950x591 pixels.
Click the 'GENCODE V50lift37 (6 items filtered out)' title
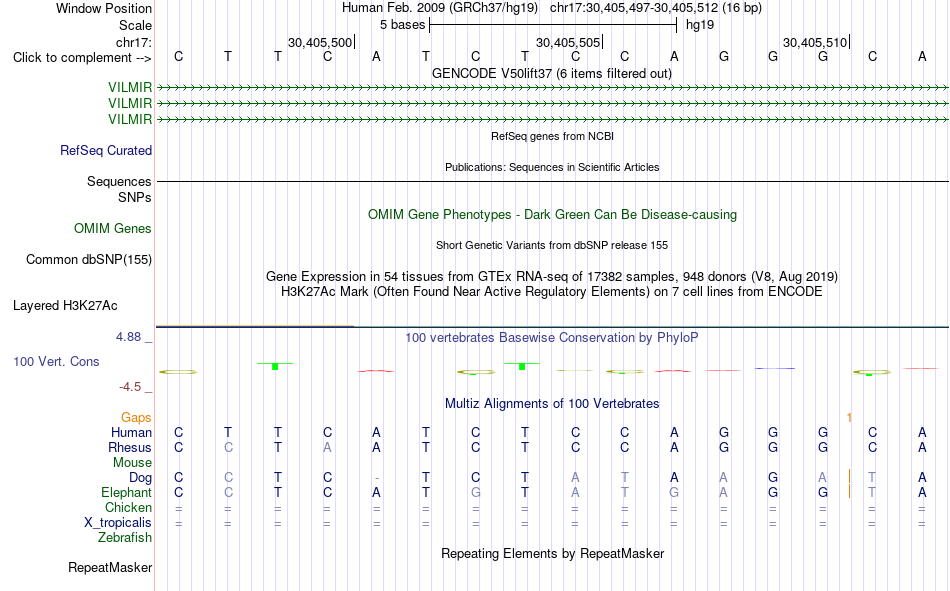(x=552, y=73)
